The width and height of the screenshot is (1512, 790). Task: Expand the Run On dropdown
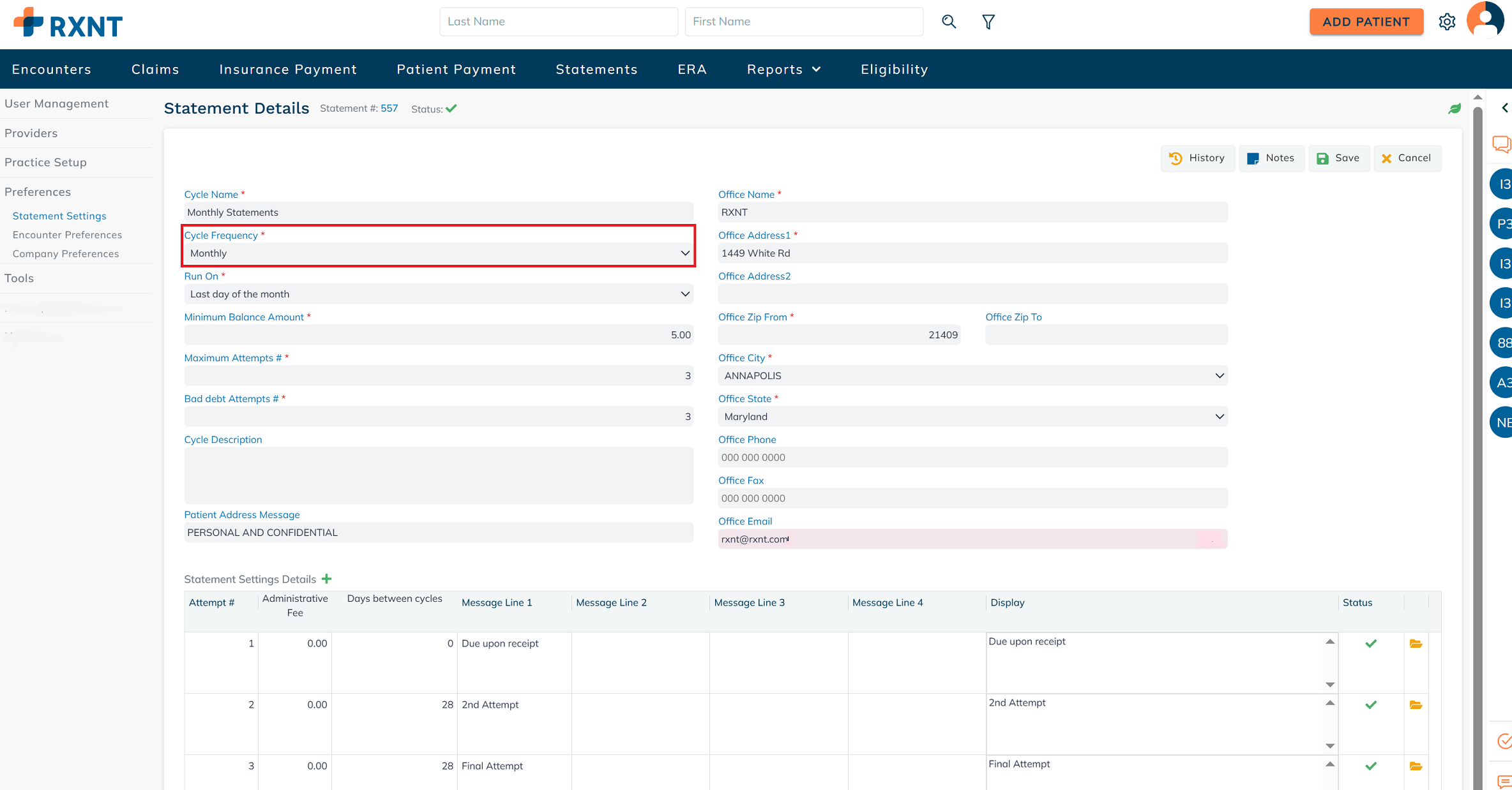(x=439, y=294)
